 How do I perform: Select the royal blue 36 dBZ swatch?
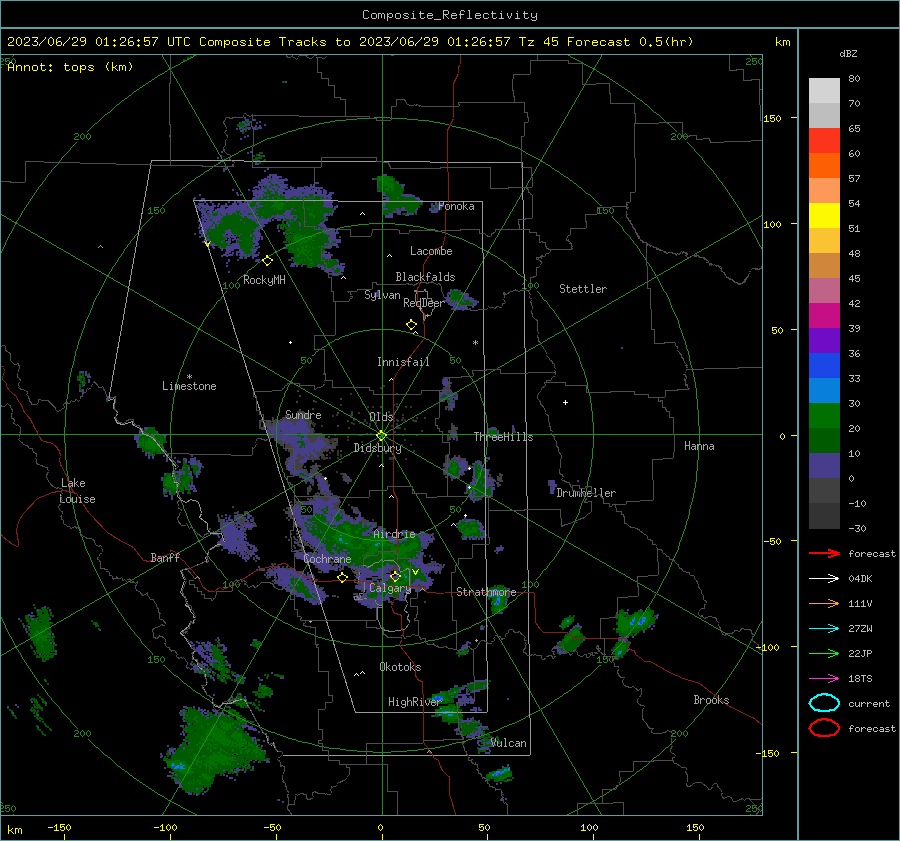[824, 366]
